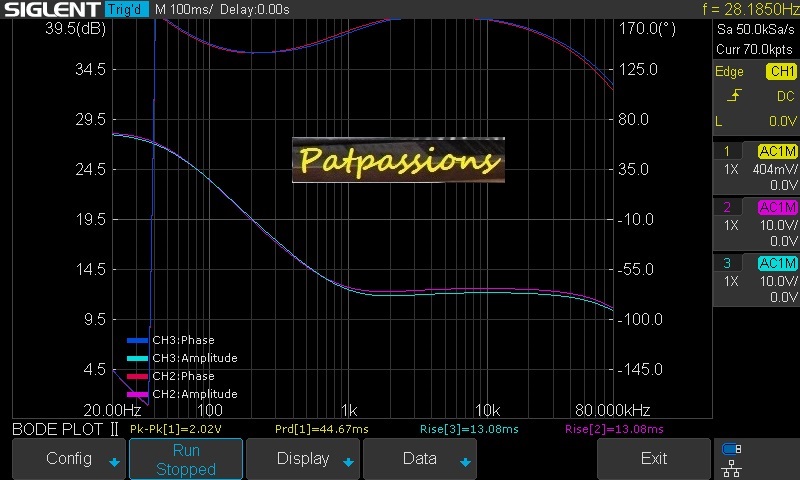Click the USB device status icon
Image resolution: width=800 pixels, height=480 pixels.
click(x=731, y=449)
